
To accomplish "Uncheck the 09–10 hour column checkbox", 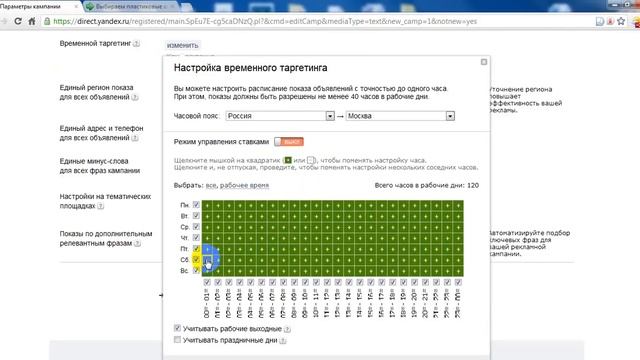I will pyautogui.click(x=305, y=282).
